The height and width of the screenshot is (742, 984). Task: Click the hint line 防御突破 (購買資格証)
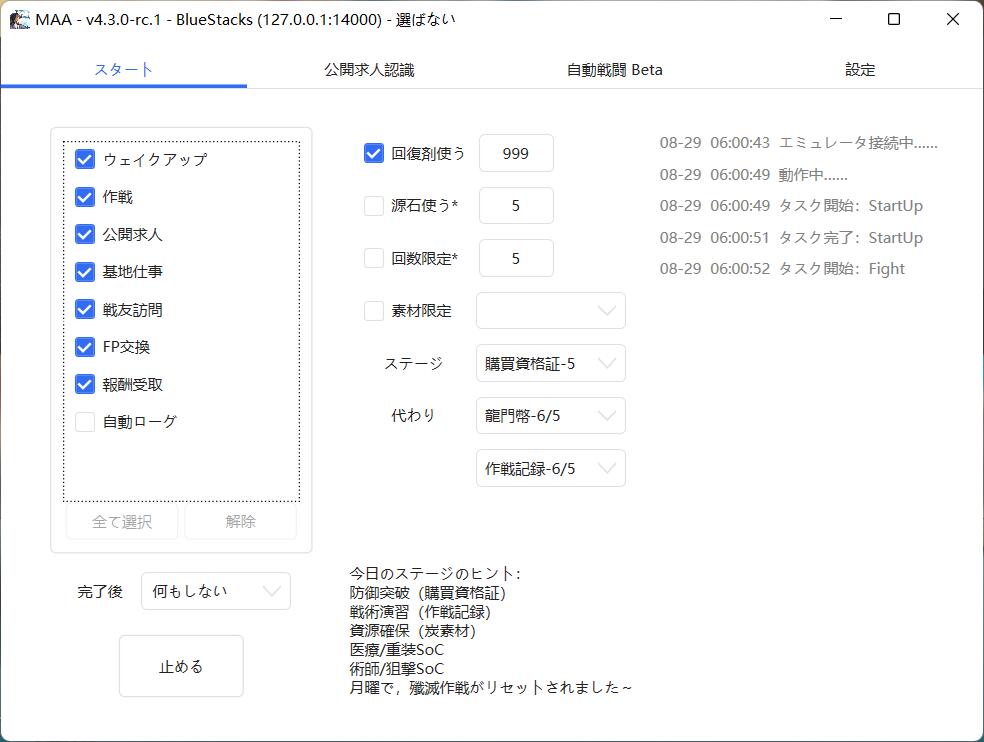pos(427,593)
